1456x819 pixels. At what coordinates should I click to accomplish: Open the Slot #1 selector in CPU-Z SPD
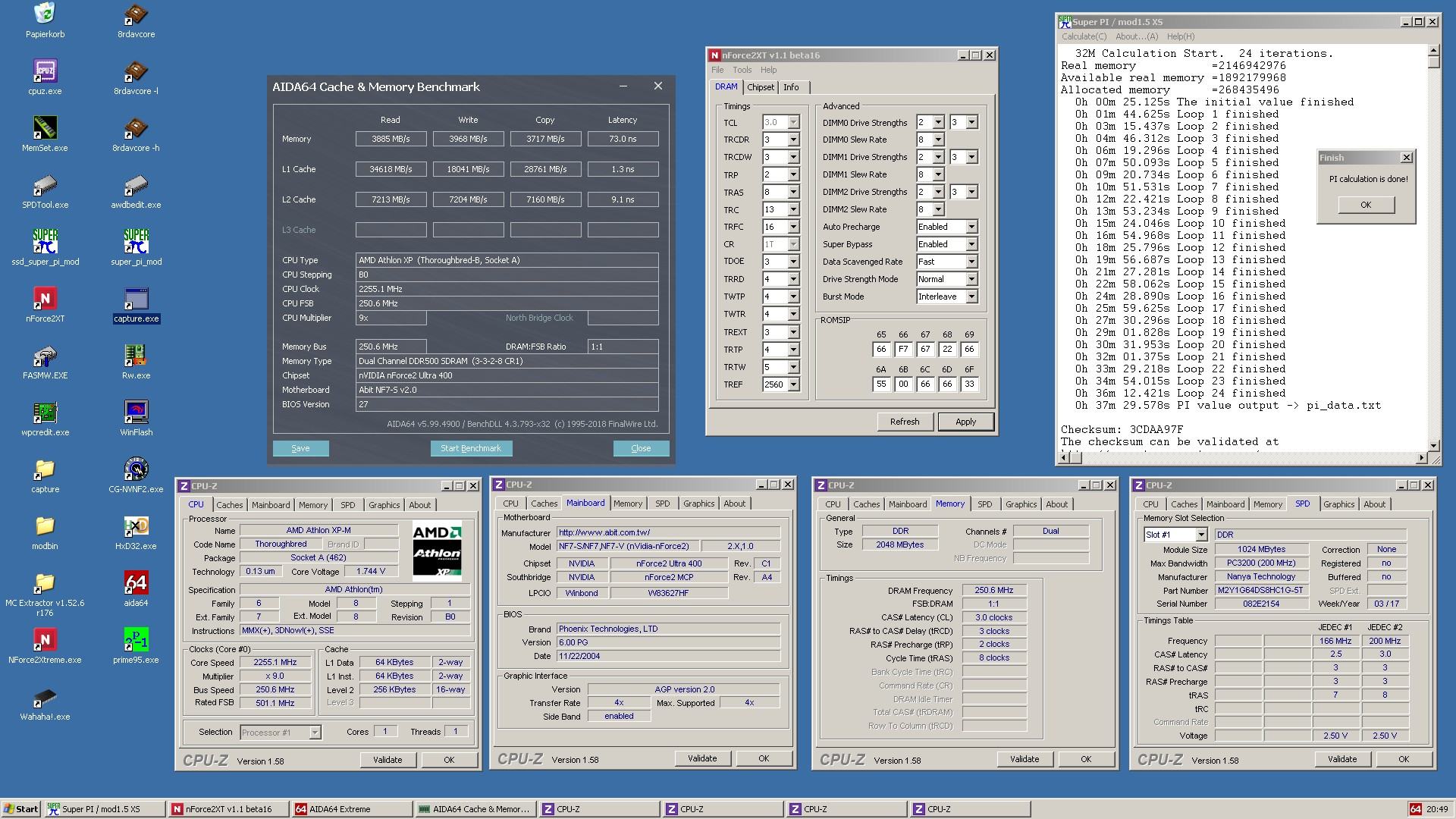[1201, 535]
